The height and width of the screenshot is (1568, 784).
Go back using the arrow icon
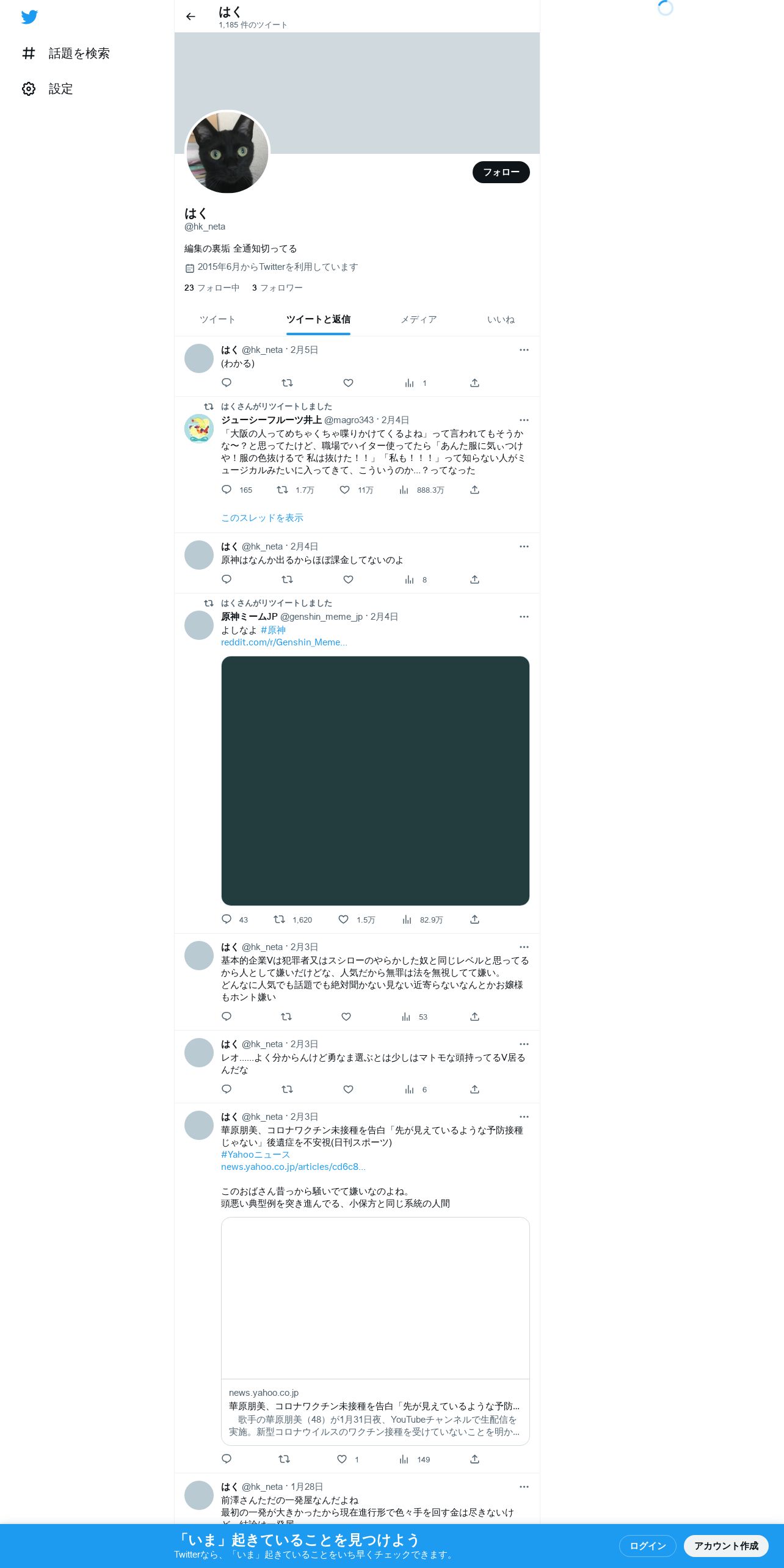point(191,16)
